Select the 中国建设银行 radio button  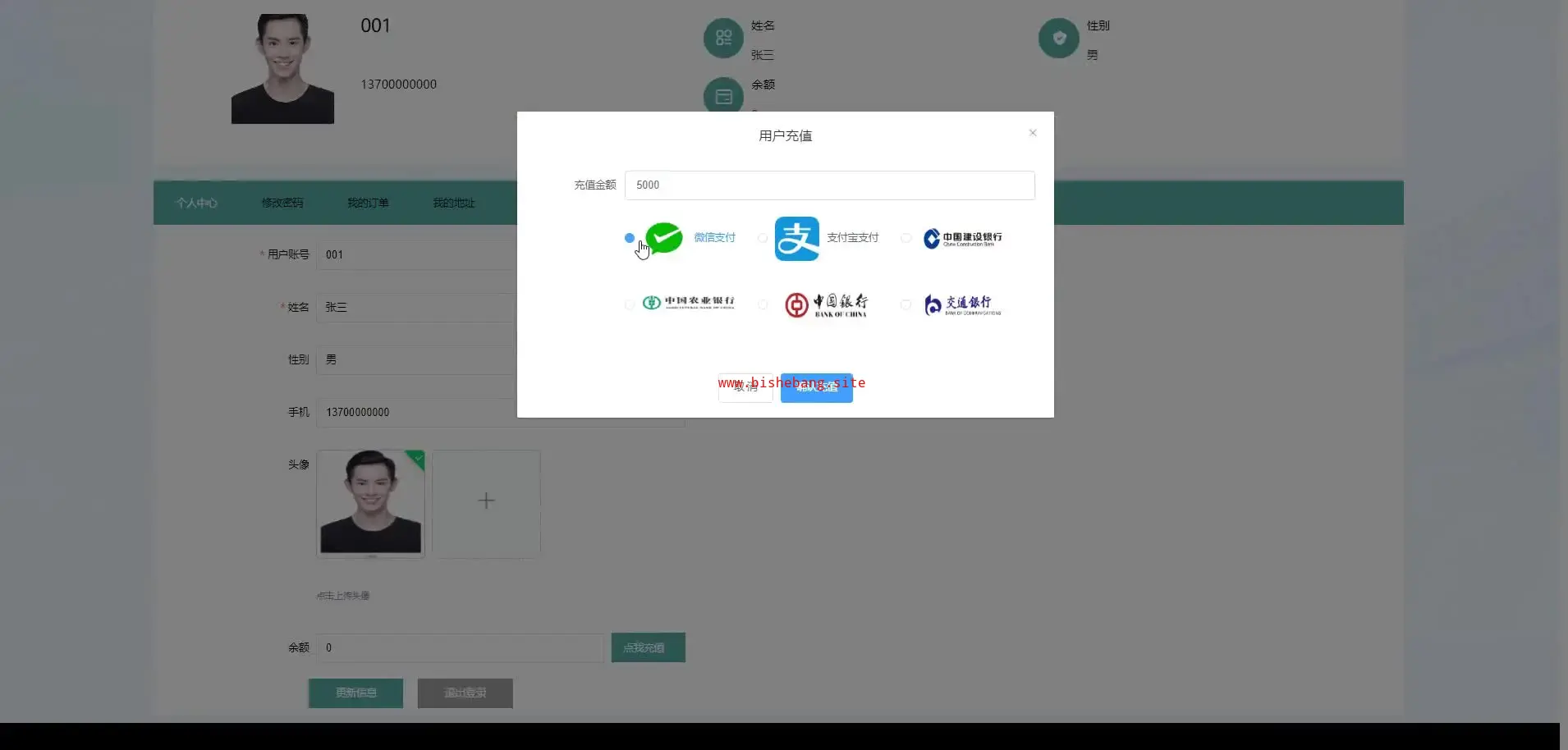tap(905, 238)
